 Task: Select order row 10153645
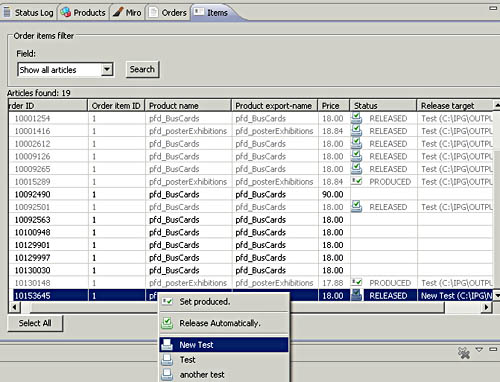point(251,295)
